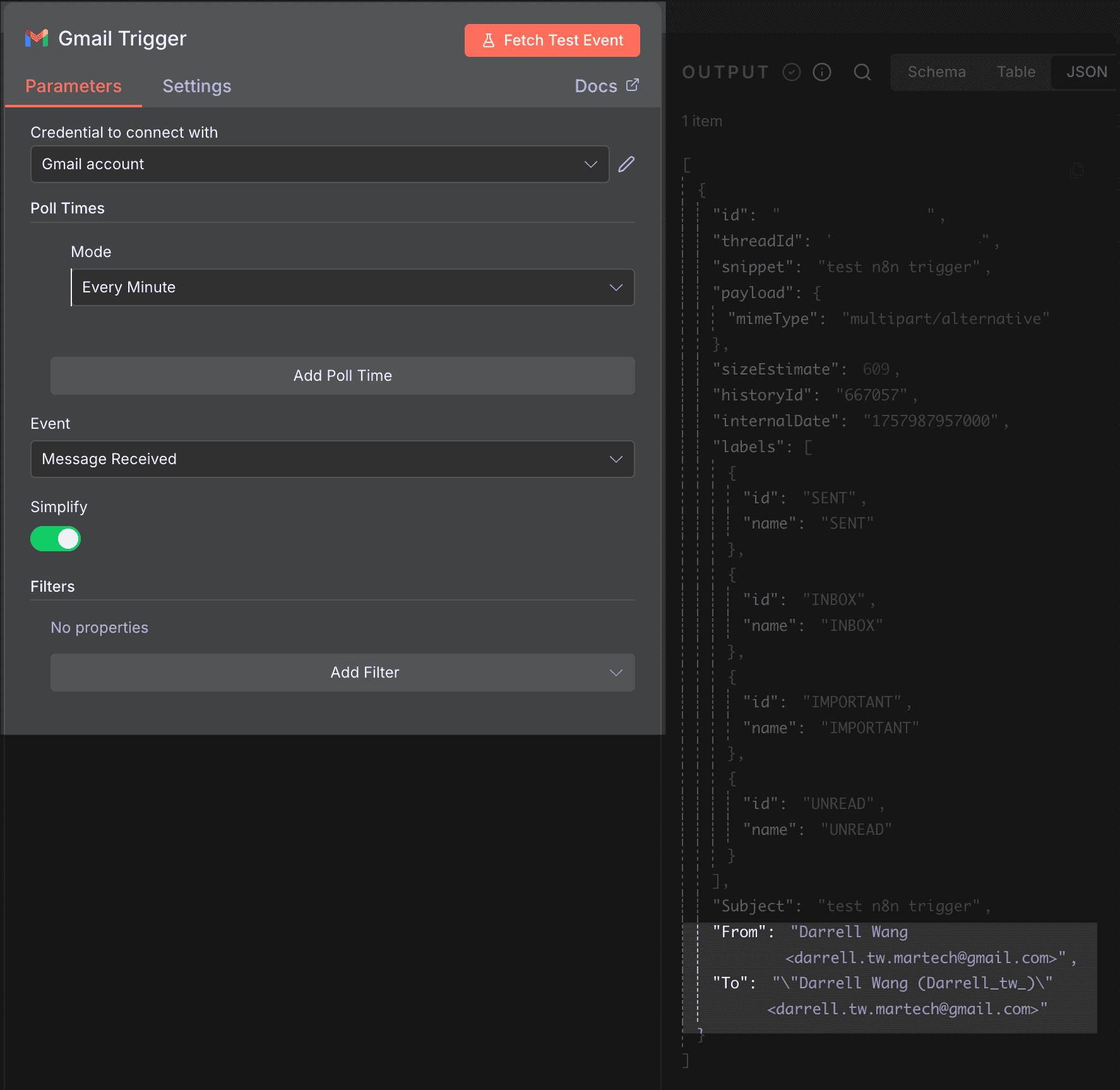Click the Gmail Trigger node title

coord(122,38)
